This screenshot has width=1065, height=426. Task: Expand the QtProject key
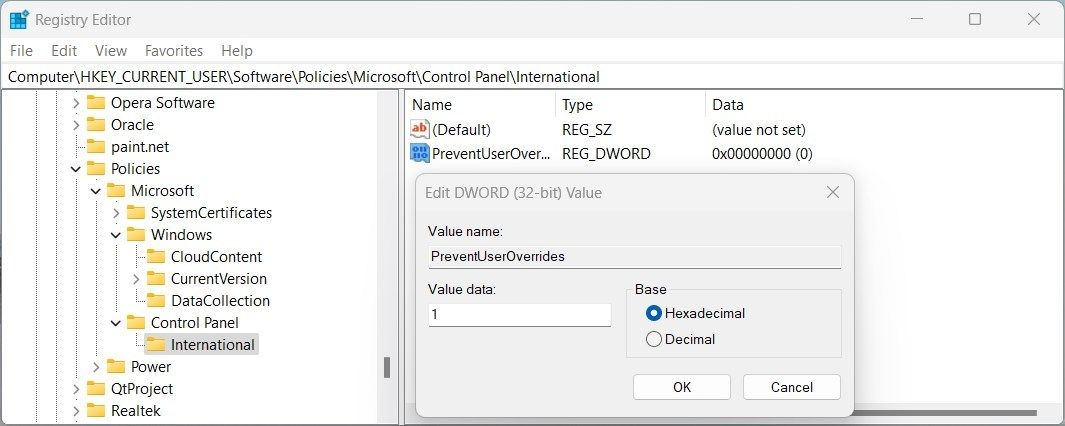click(x=76, y=389)
